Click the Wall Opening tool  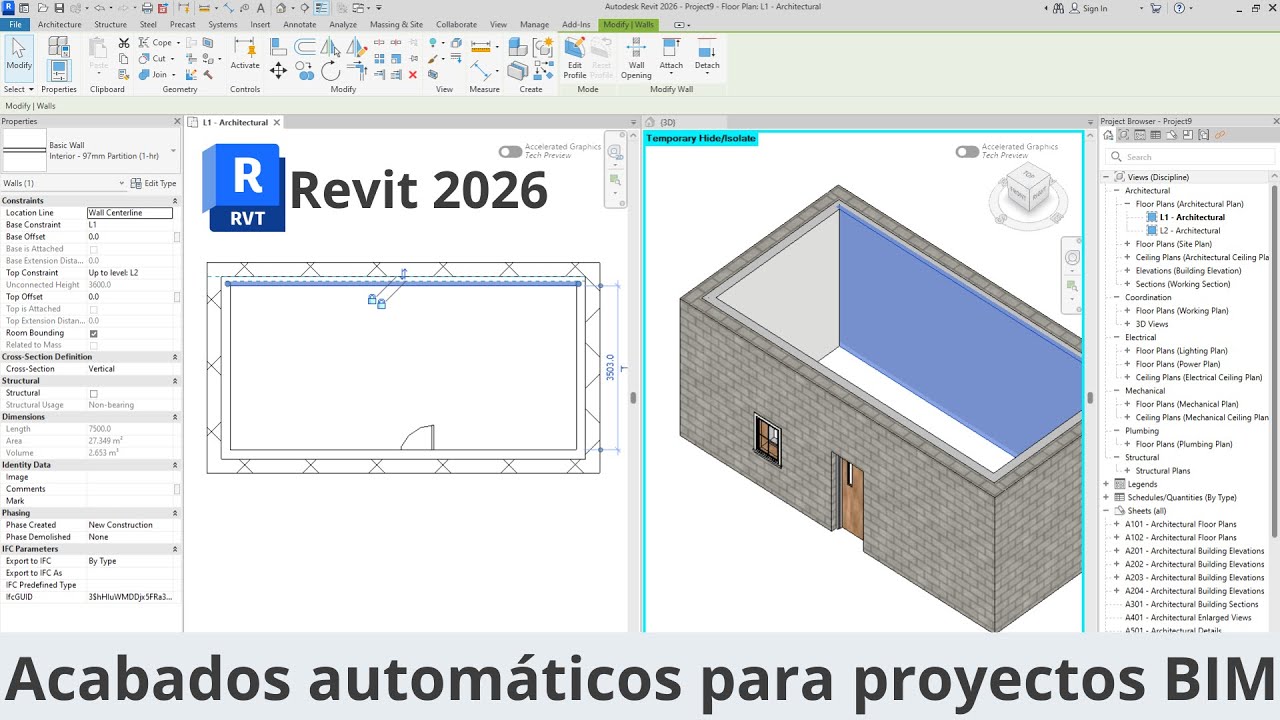pyautogui.click(x=636, y=59)
